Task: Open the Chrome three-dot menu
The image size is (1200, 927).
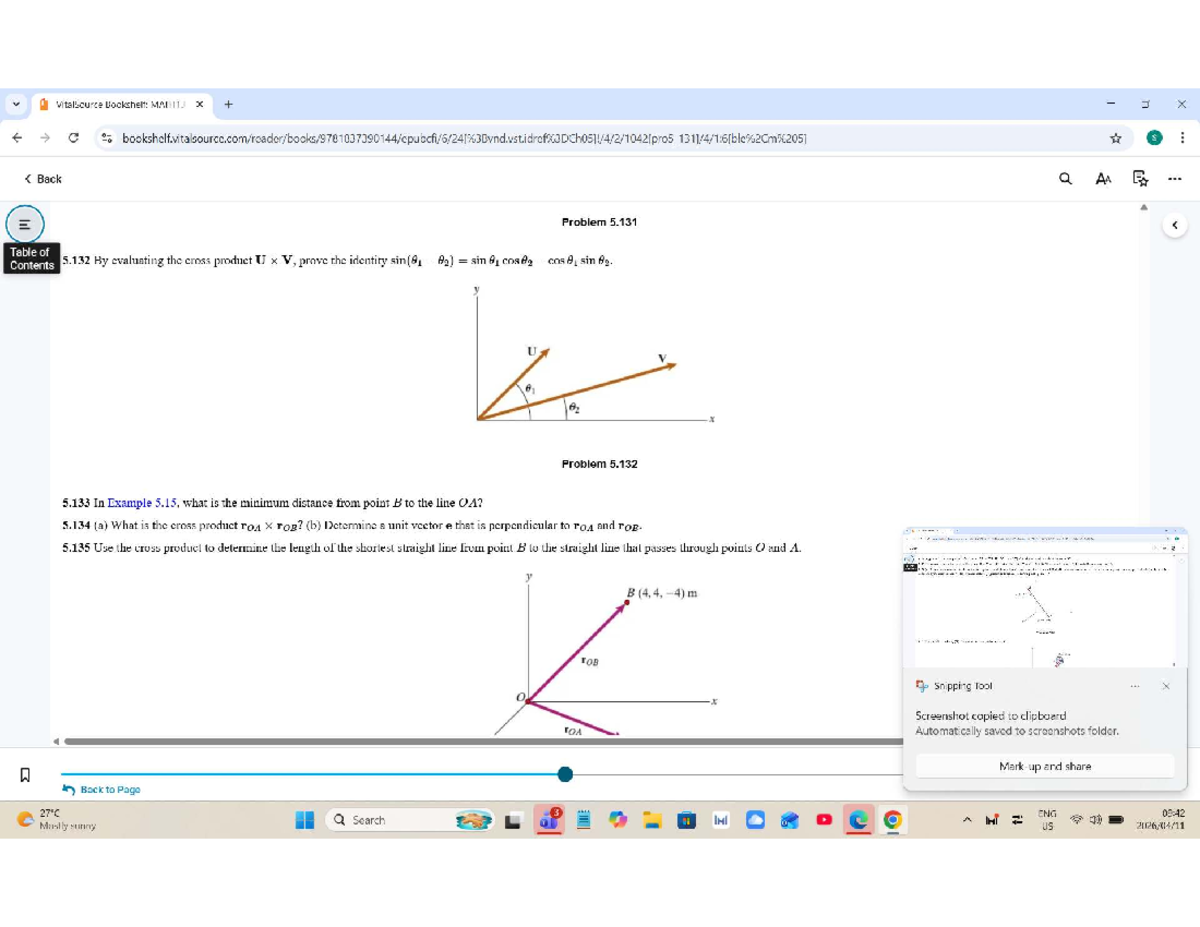Action: pos(1182,139)
